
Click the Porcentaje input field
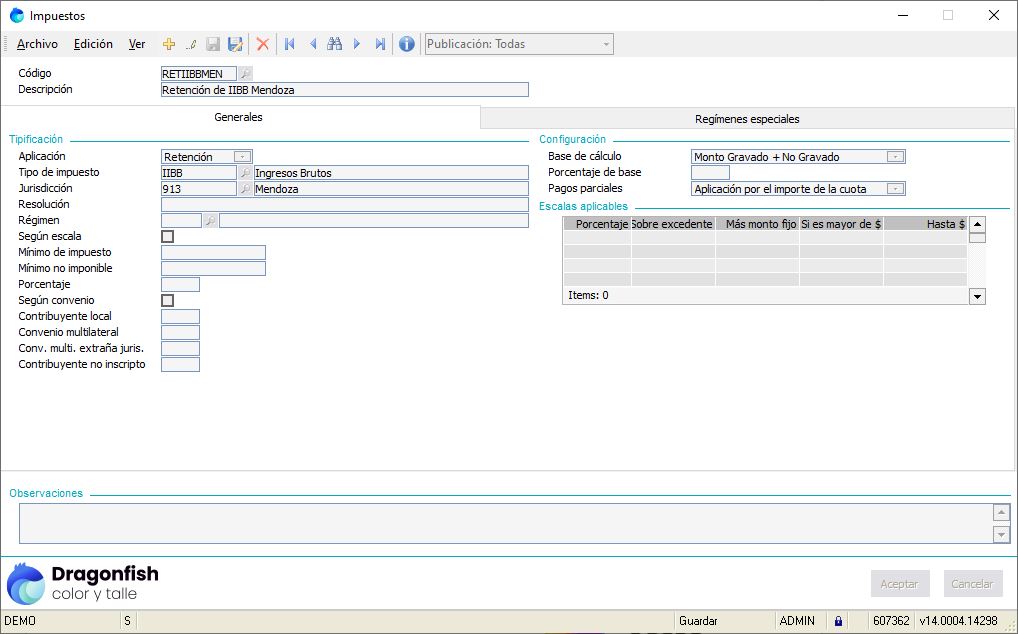tap(180, 284)
